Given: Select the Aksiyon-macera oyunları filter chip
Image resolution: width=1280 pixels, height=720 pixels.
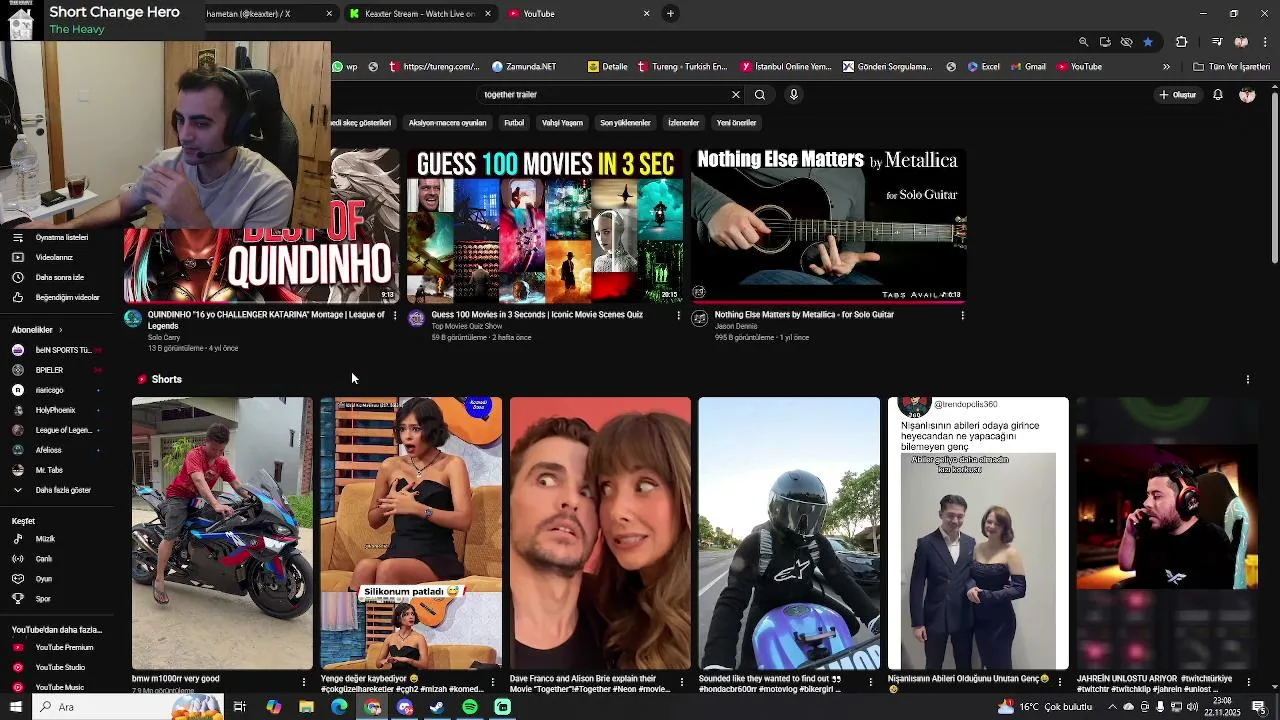Looking at the screenshot, I should pyautogui.click(x=447, y=123).
